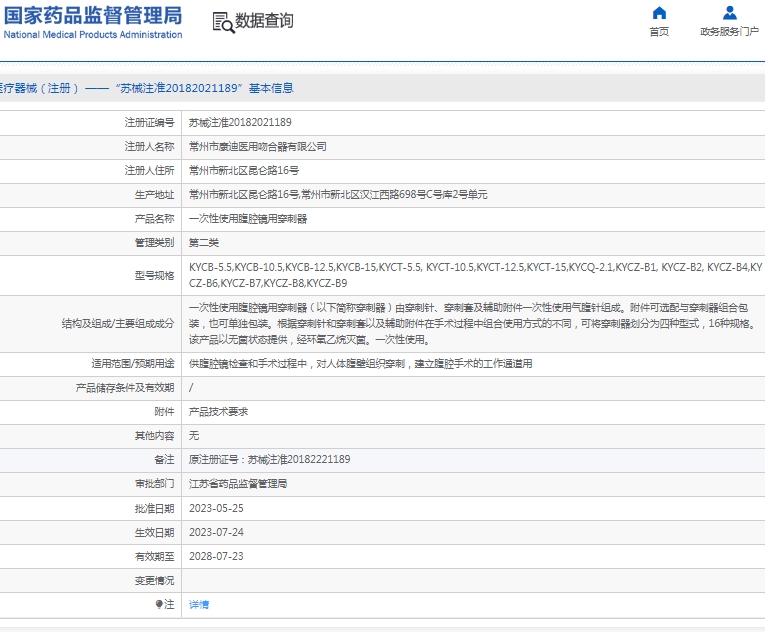Click the National Medical Products Administration text
This screenshot has height=632, width=765.
pyautogui.click(x=92, y=35)
